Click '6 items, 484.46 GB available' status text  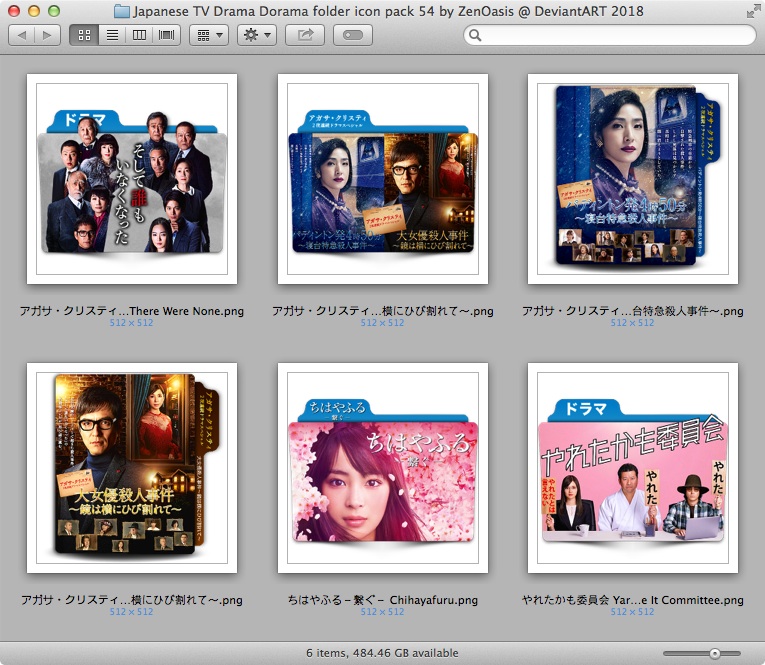click(x=382, y=653)
